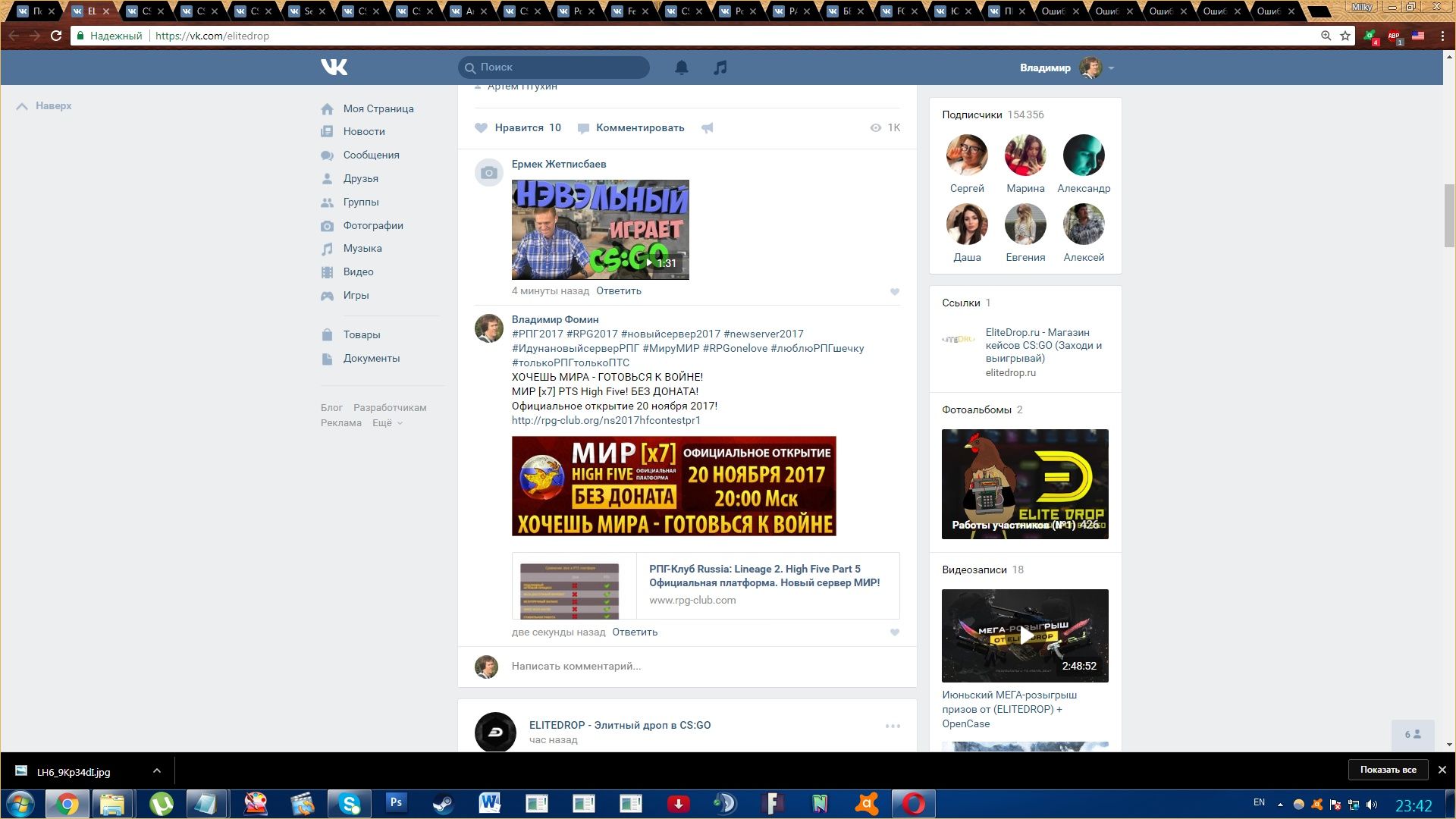Click the VK logo icon
Image resolution: width=1456 pixels, height=819 pixels.
[x=334, y=67]
